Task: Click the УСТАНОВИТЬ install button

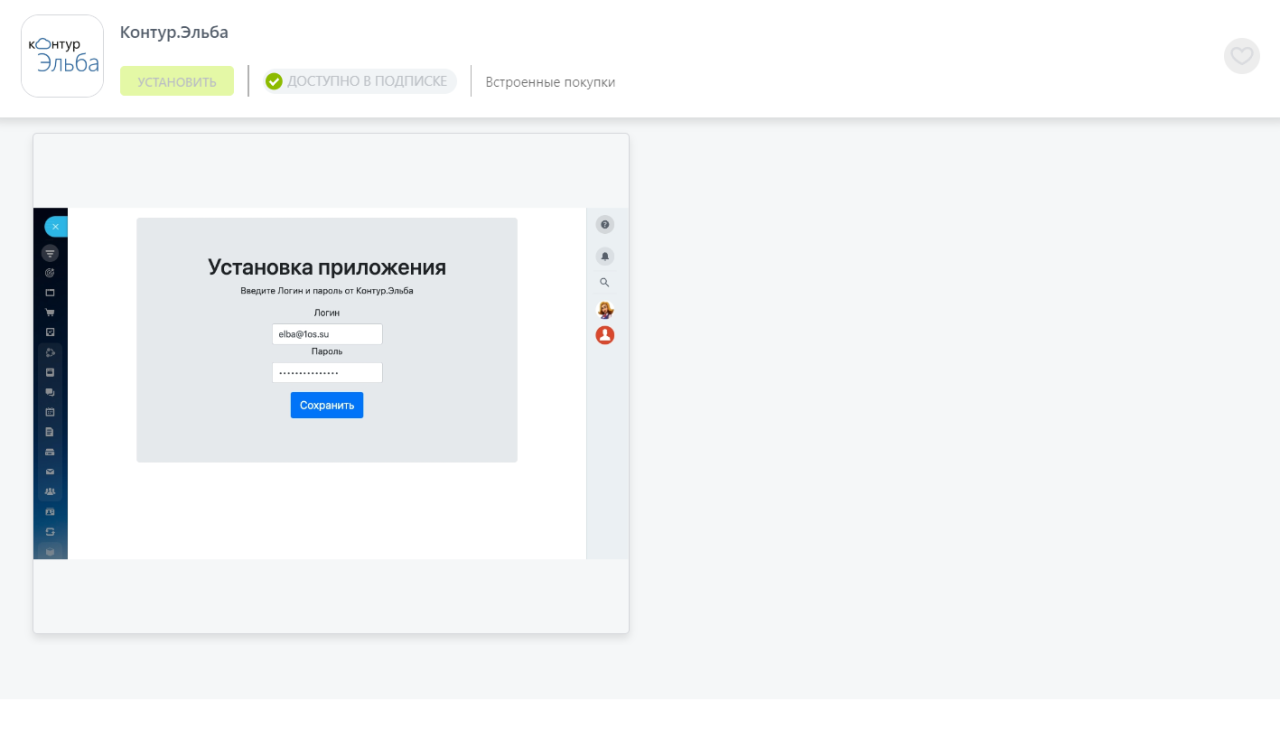Action: [x=177, y=81]
